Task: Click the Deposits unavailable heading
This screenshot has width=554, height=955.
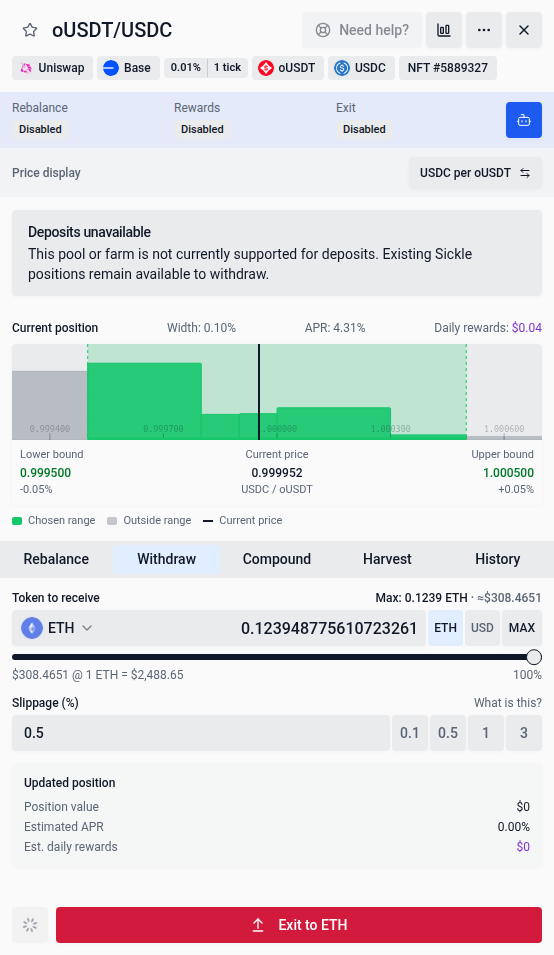Action: [x=89, y=232]
